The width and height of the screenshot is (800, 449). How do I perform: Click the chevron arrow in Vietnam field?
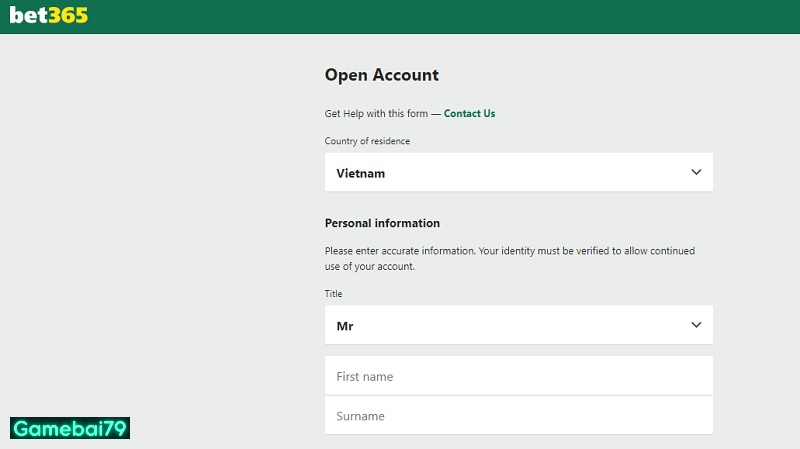[696, 172]
